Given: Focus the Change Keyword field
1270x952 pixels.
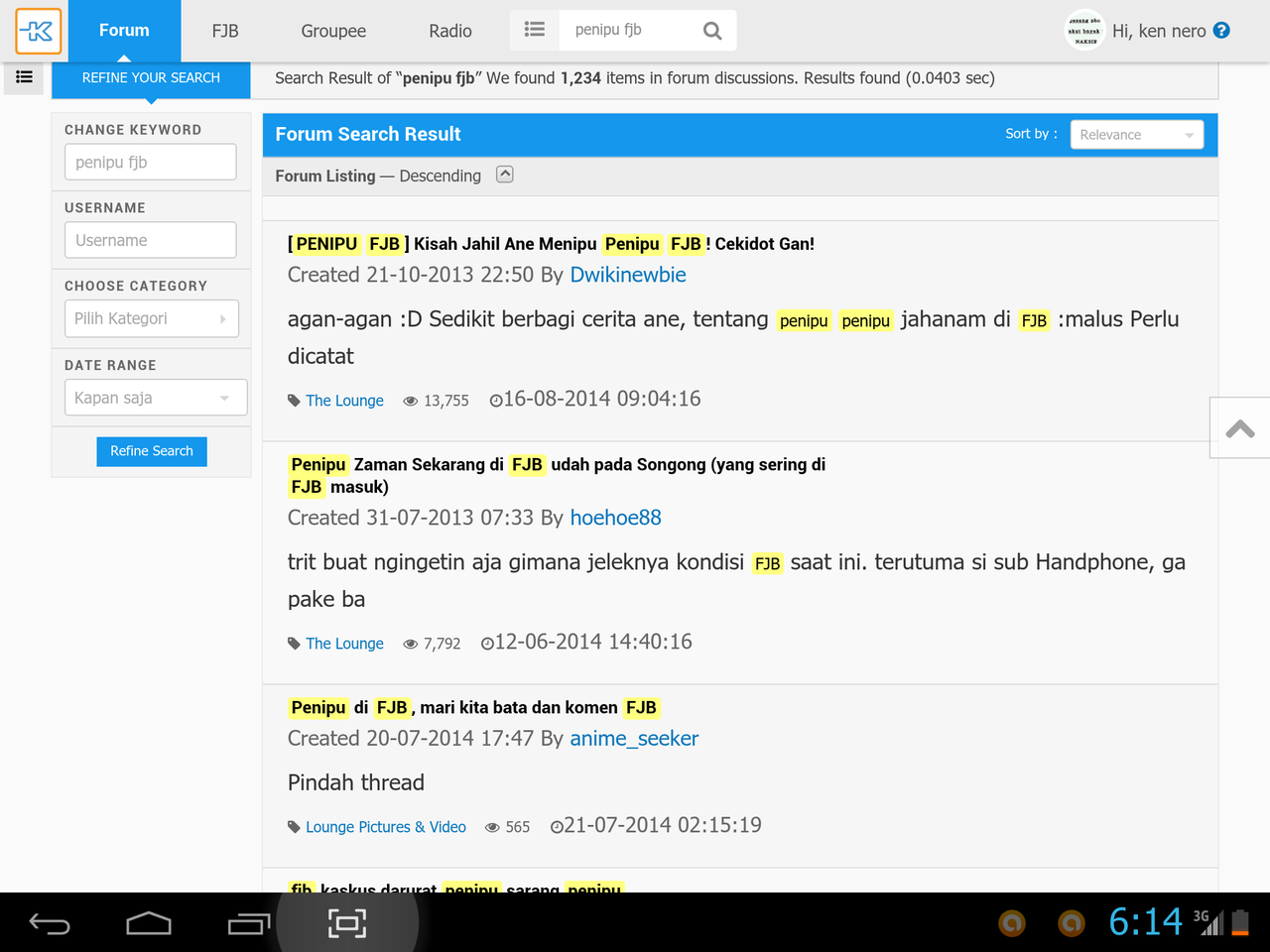Looking at the screenshot, I should [x=151, y=163].
